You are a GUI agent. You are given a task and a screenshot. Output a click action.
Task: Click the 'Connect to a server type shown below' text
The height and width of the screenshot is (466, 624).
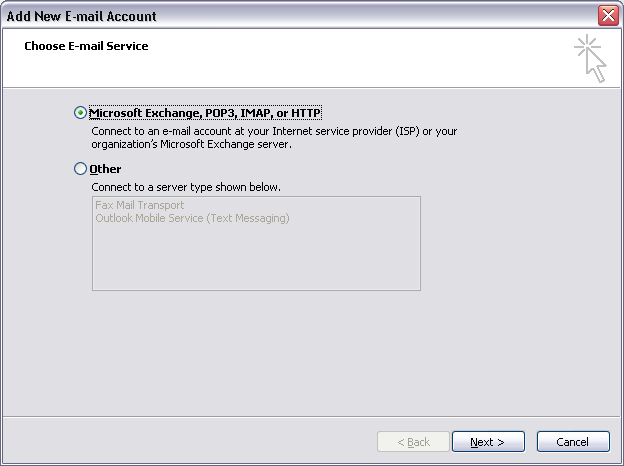(186, 187)
